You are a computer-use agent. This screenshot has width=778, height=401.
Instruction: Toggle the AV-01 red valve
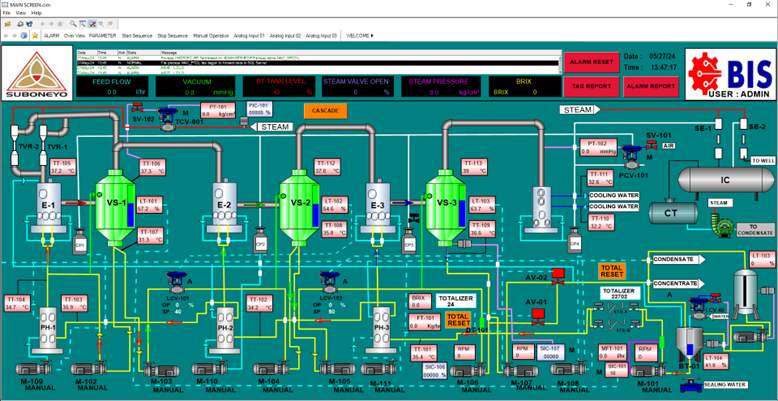pos(539,314)
